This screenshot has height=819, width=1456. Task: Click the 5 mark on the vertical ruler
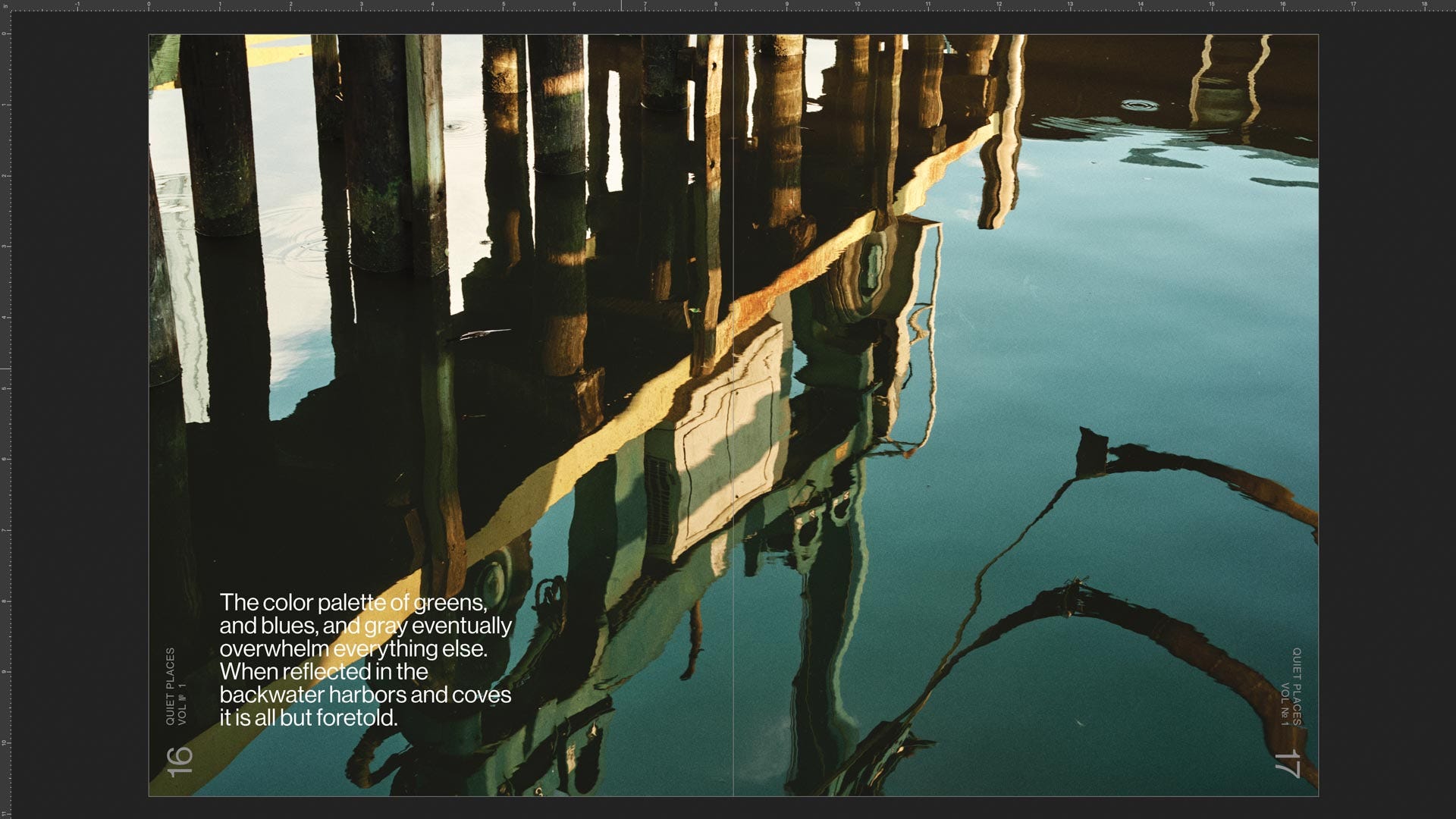point(5,388)
